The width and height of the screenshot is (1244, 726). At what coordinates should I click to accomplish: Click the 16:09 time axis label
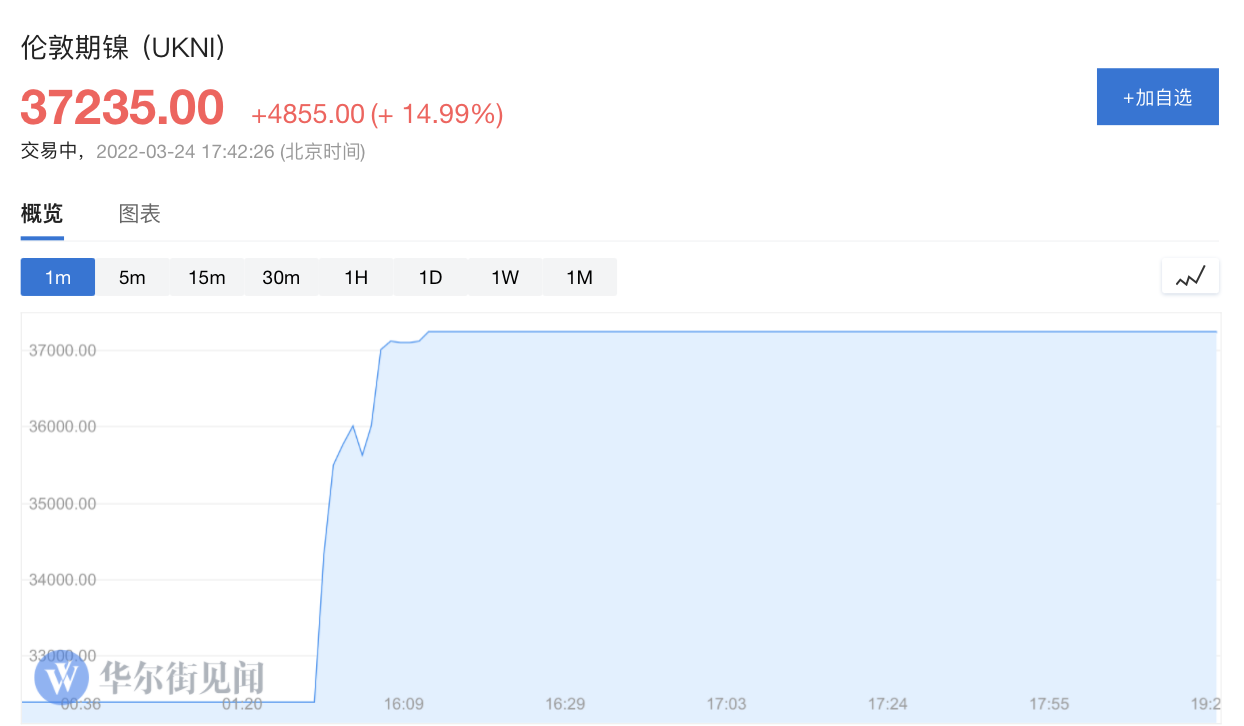click(x=403, y=704)
